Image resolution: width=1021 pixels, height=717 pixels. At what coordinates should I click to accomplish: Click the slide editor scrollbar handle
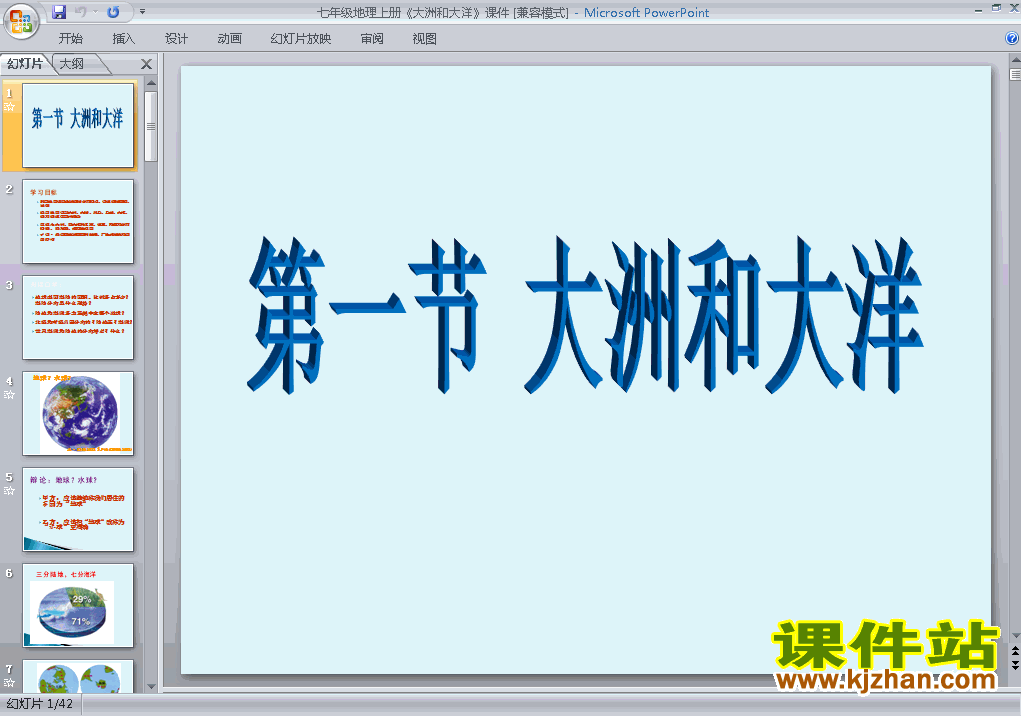coord(1015,75)
